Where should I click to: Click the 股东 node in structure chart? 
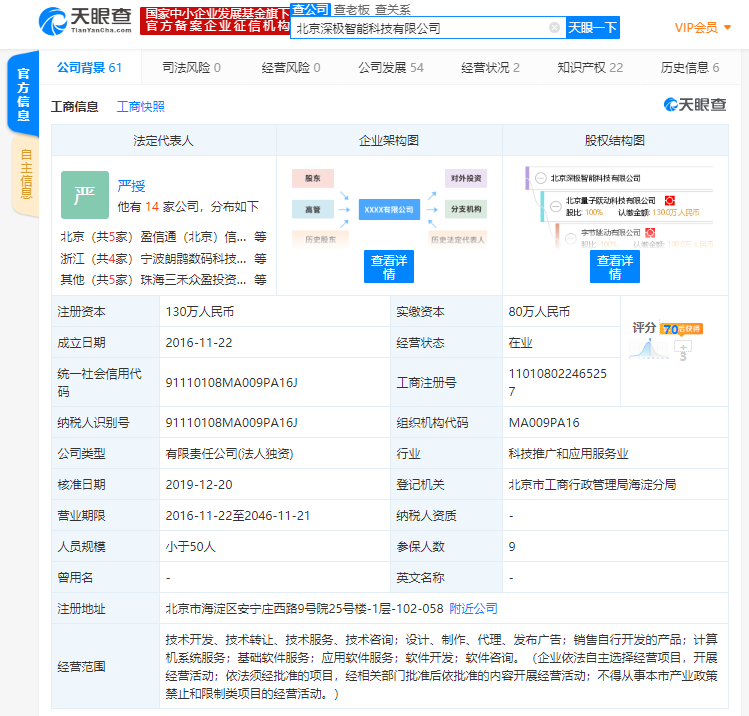[x=313, y=178]
